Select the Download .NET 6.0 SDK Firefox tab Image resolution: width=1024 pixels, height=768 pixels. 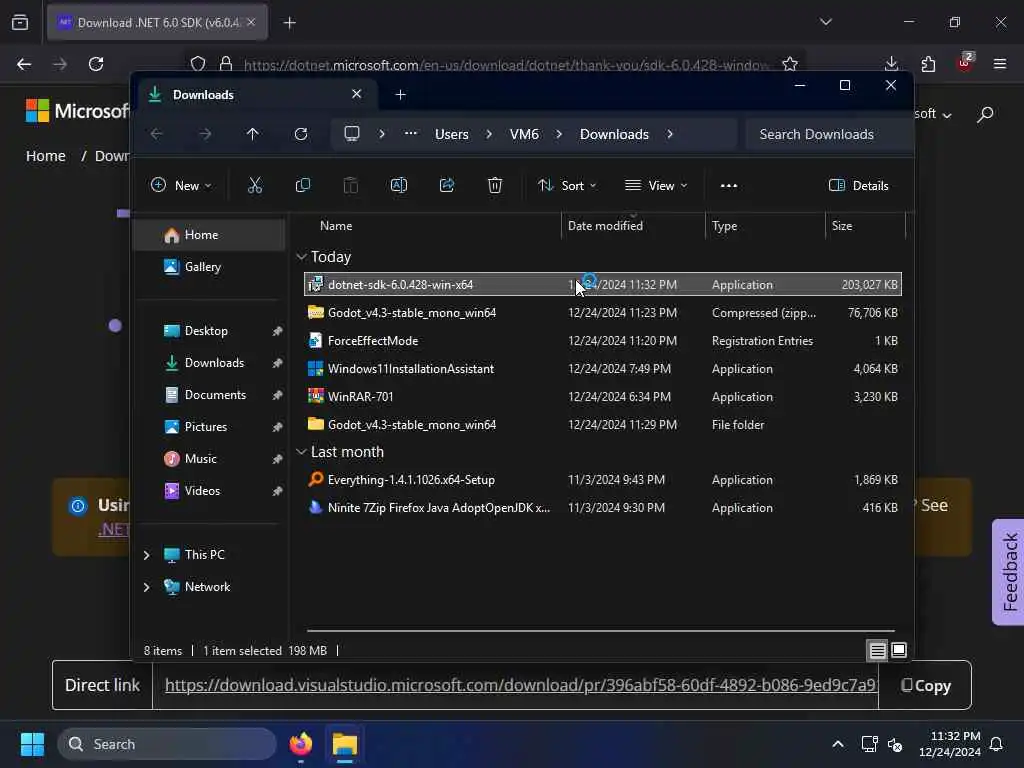pos(157,23)
